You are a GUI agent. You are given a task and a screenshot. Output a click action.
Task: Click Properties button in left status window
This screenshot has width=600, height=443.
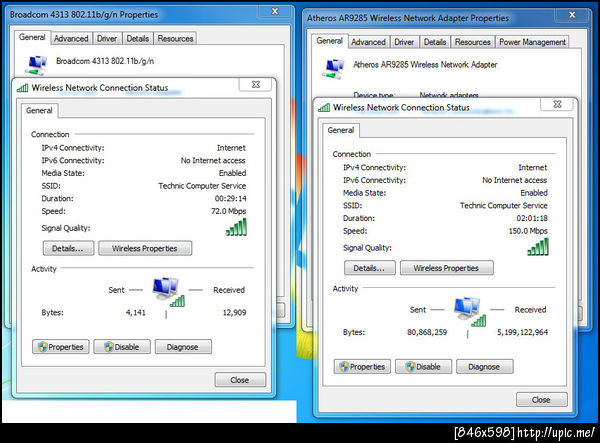60,347
